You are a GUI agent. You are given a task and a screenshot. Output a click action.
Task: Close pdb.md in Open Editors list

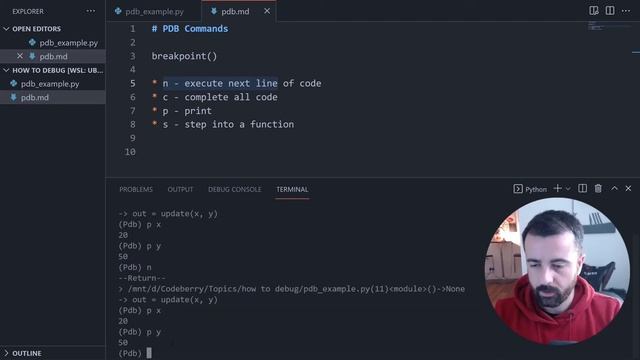(20, 56)
